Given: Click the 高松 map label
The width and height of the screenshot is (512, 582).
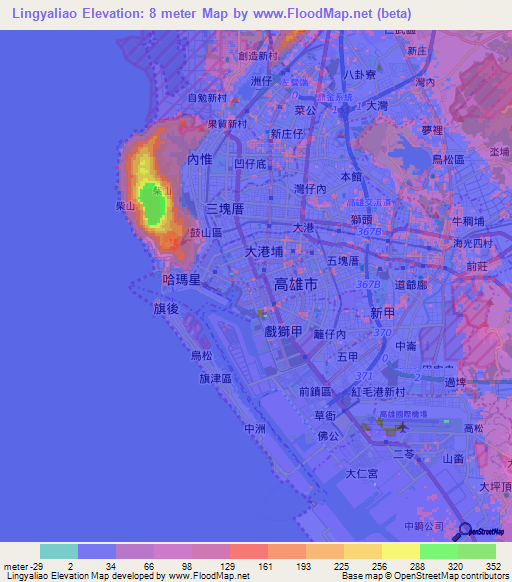Looking at the screenshot, I should click(474, 429).
